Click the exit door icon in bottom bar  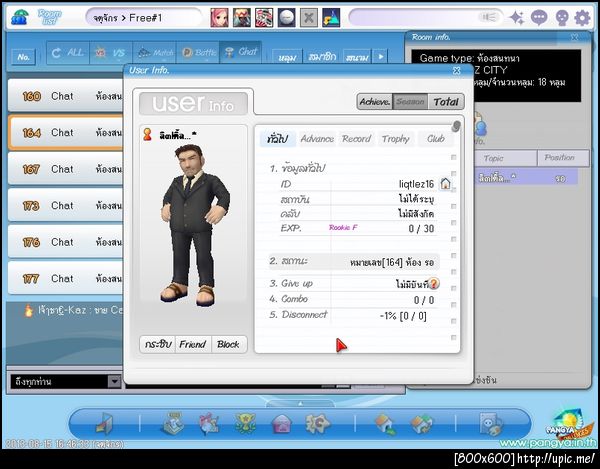(104, 424)
